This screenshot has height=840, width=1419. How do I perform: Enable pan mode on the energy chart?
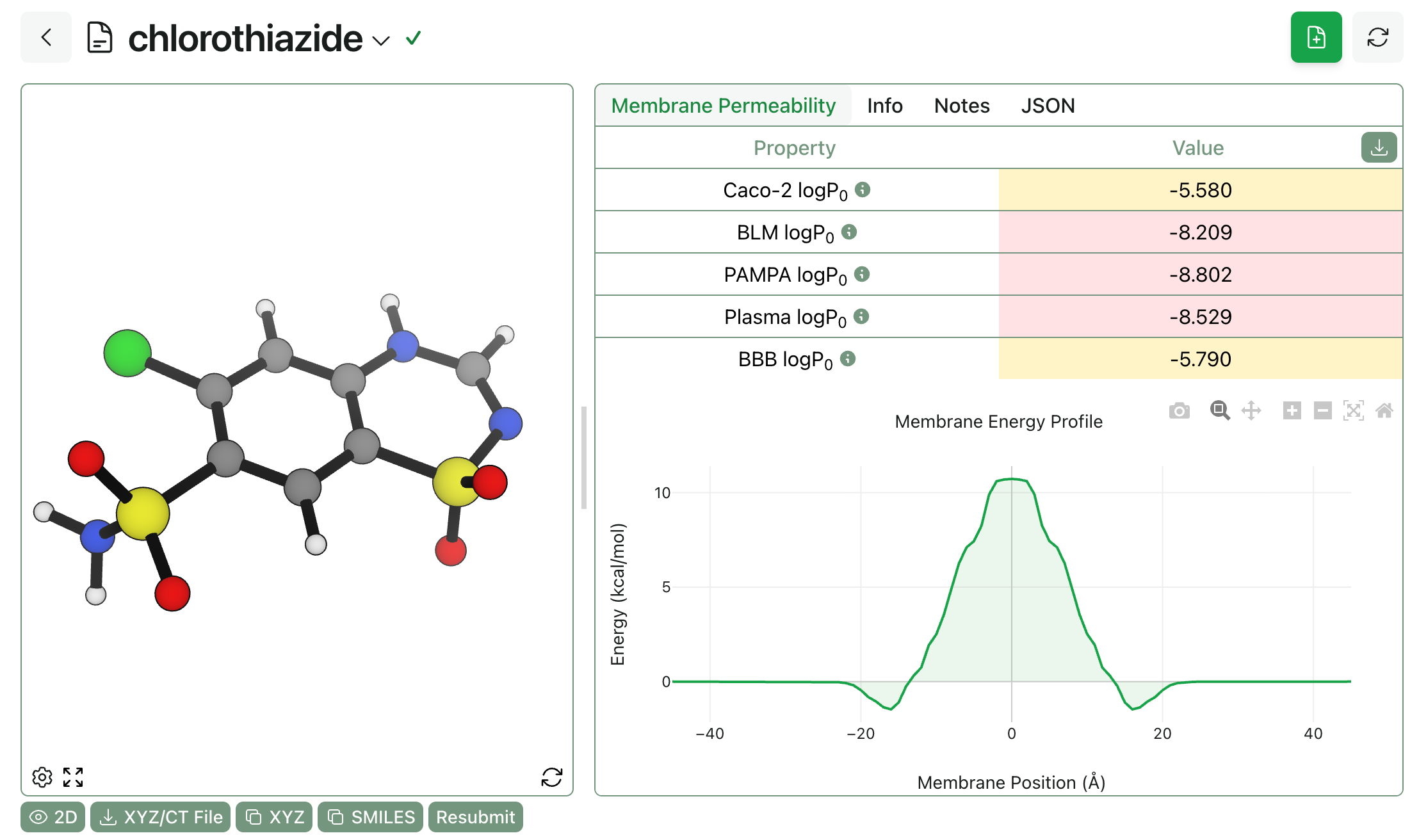click(x=1252, y=410)
